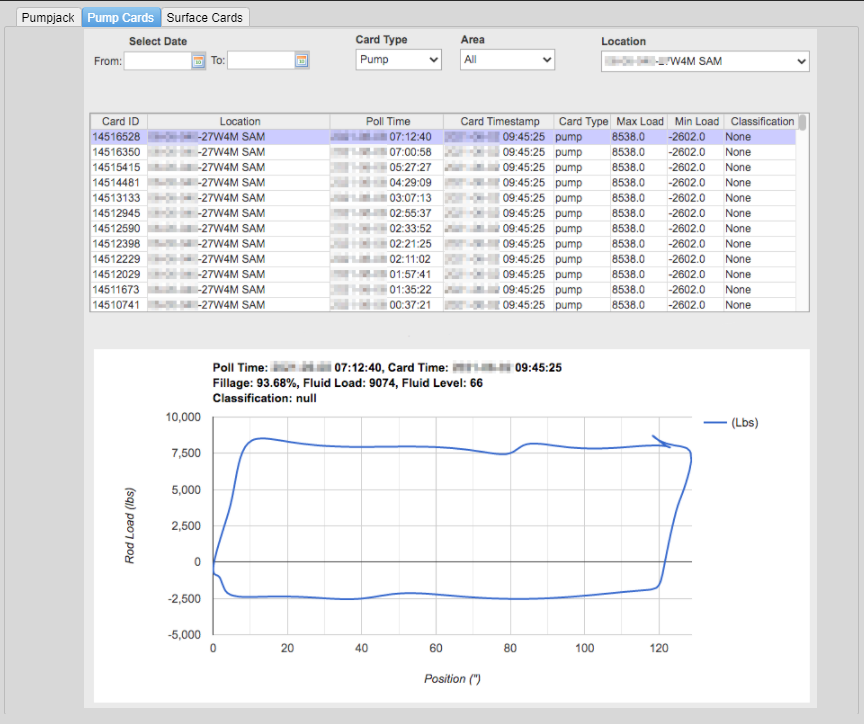The image size is (864, 724).
Task: Select card row 14511673
Action: click(444, 290)
